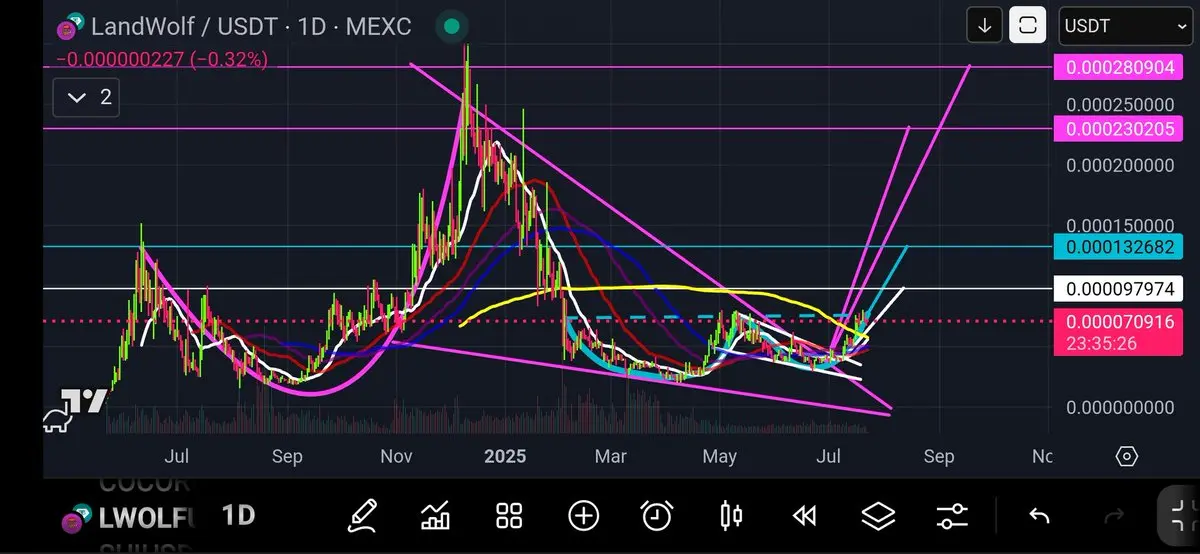Open the alert clock icon
This screenshot has width=1200, height=554.
tap(657, 516)
